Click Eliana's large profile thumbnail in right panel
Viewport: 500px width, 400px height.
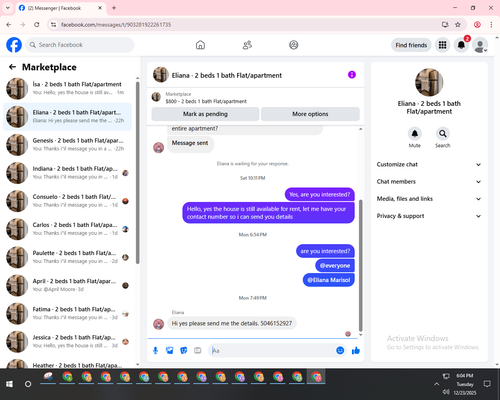429,82
